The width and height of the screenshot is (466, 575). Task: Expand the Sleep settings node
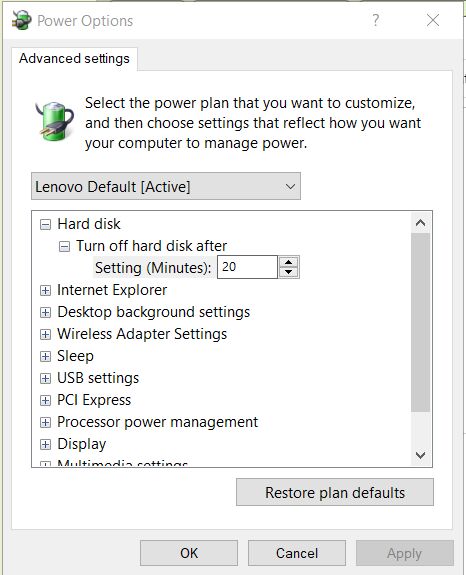[x=45, y=356]
